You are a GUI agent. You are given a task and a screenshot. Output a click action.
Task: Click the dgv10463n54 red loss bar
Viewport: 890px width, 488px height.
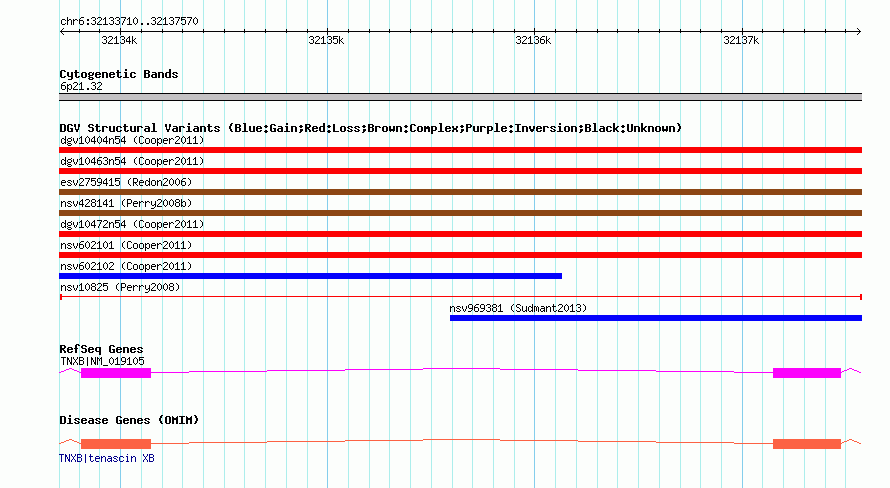[460, 171]
